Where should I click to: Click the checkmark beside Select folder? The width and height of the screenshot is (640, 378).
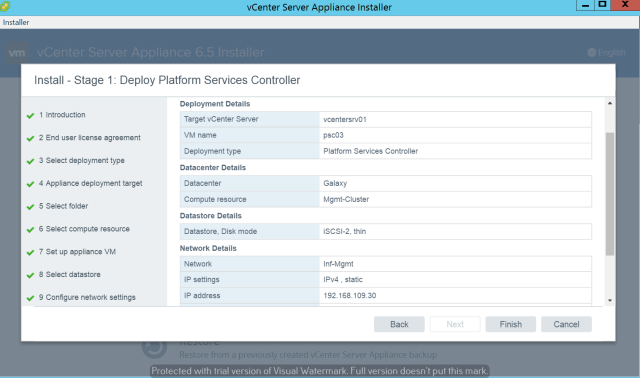click(x=30, y=207)
